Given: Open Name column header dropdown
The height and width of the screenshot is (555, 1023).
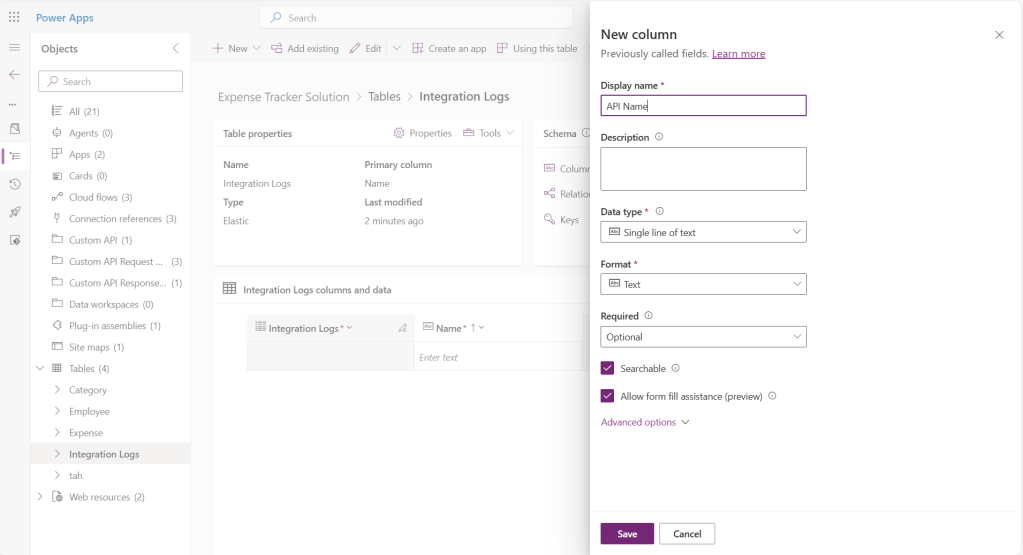Looking at the screenshot, I should [481, 328].
